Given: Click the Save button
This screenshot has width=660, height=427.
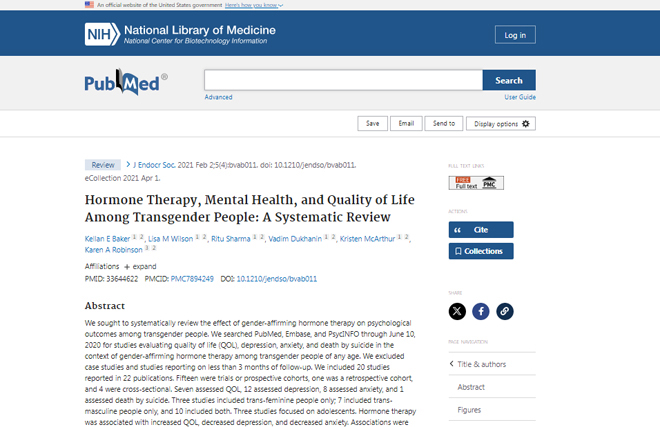Looking at the screenshot, I should click(x=373, y=123).
